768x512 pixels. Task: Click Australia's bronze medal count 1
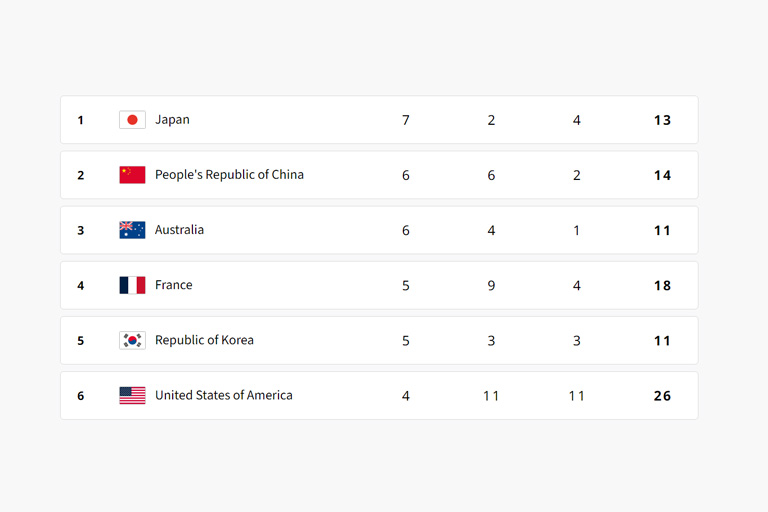(576, 230)
